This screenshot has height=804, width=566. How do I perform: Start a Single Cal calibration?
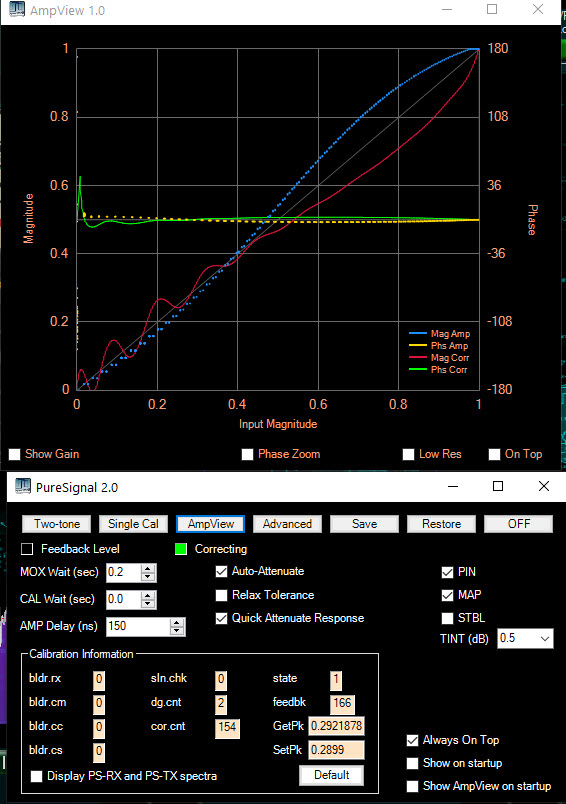[133, 524]
